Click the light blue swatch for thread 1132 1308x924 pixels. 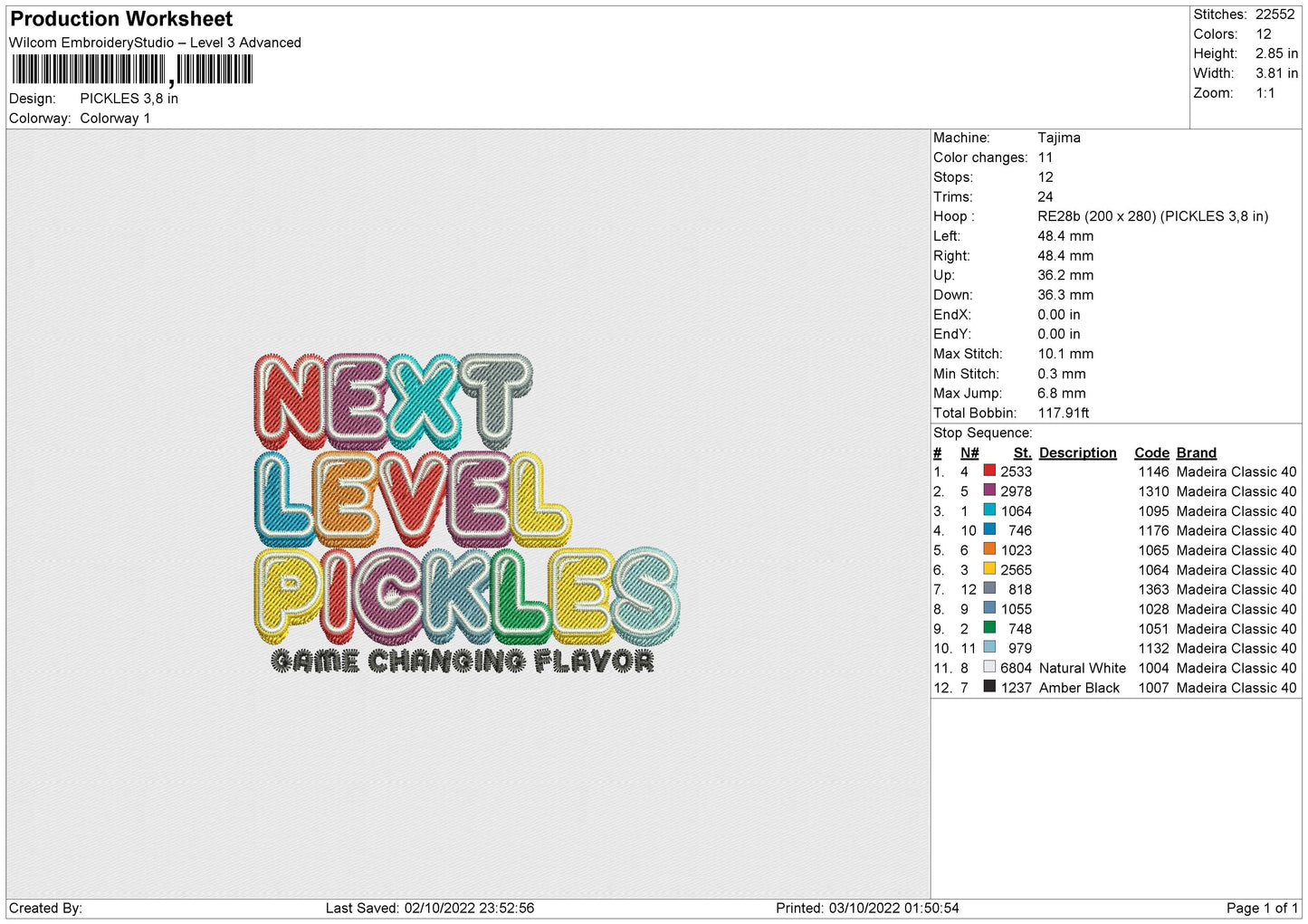click(989, 647)
